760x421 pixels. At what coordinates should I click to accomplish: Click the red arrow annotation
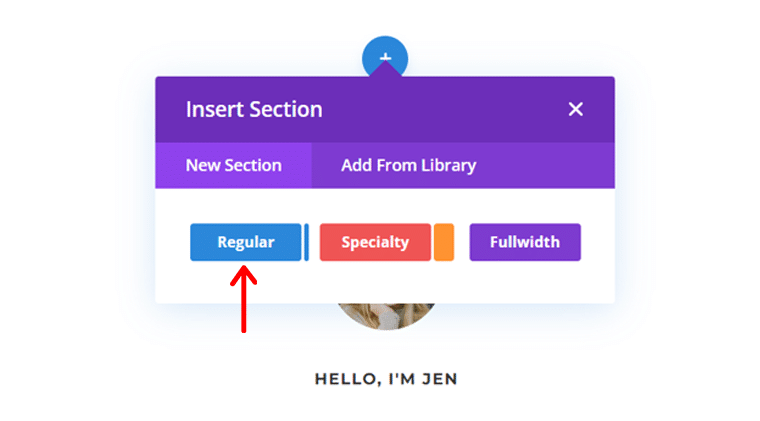[243, 299]
